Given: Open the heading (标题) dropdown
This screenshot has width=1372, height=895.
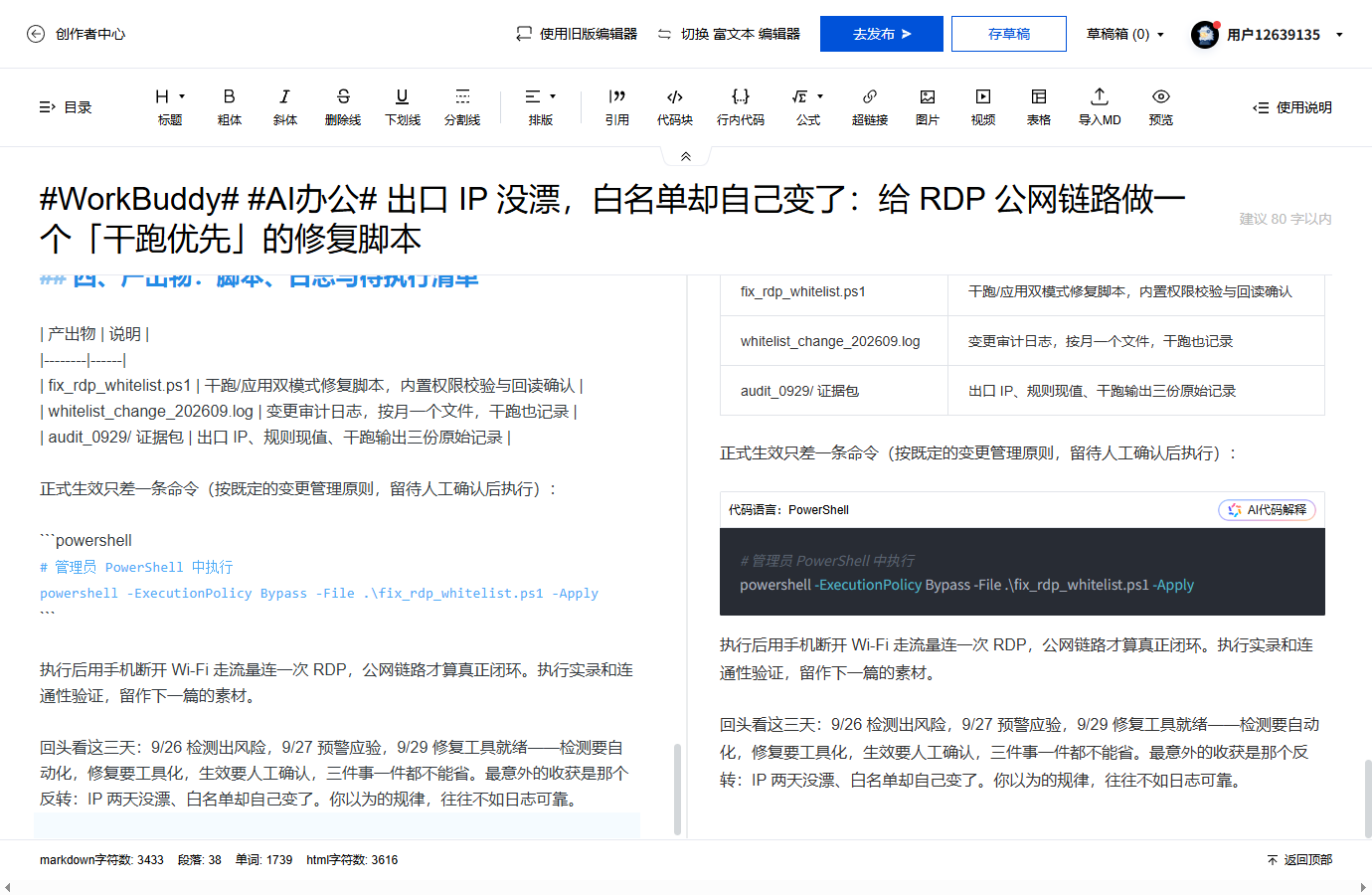Looking at the screenshot, I should [170, 107].
